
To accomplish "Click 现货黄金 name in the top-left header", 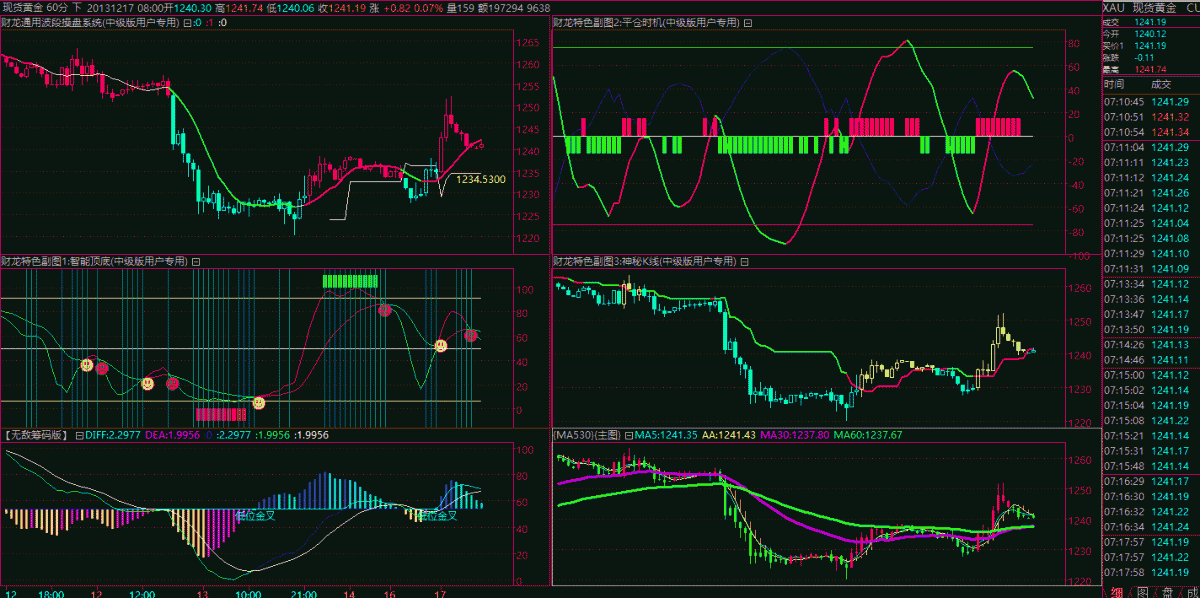I will 22,7.
